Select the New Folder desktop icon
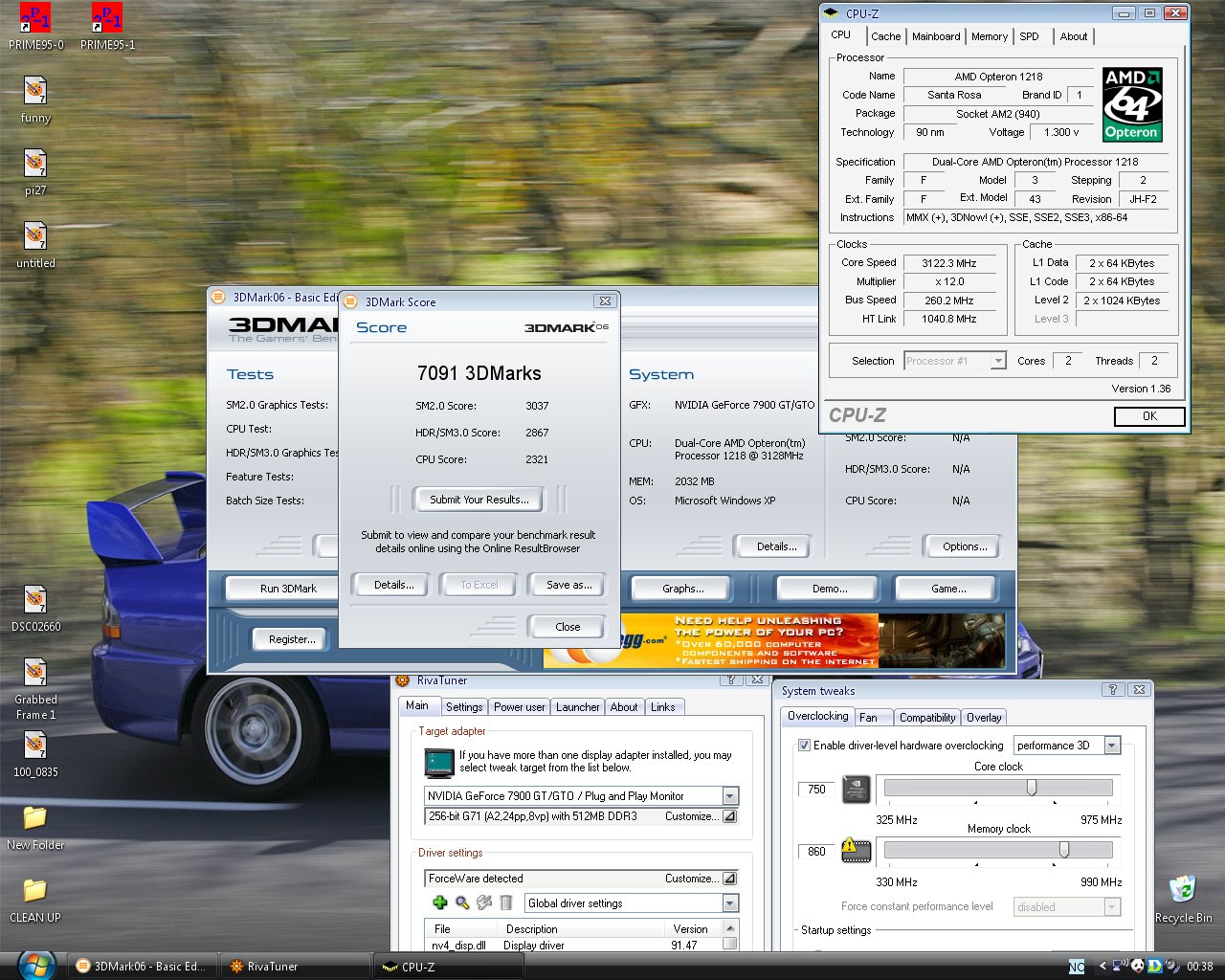1225x980 pixels. click(x=35, y=827)
